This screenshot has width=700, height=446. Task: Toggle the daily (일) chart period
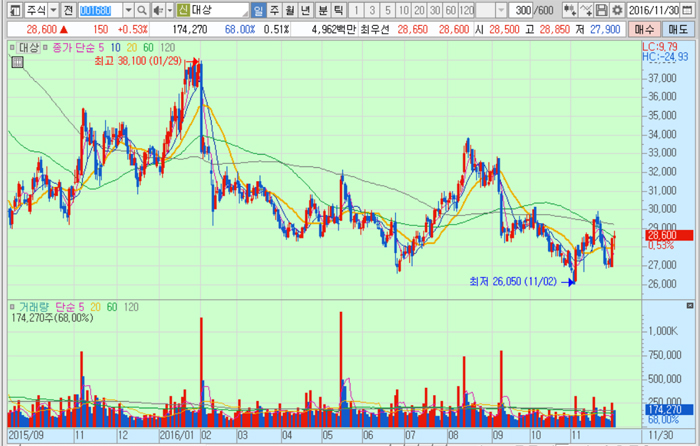click(x=258, y=10)
